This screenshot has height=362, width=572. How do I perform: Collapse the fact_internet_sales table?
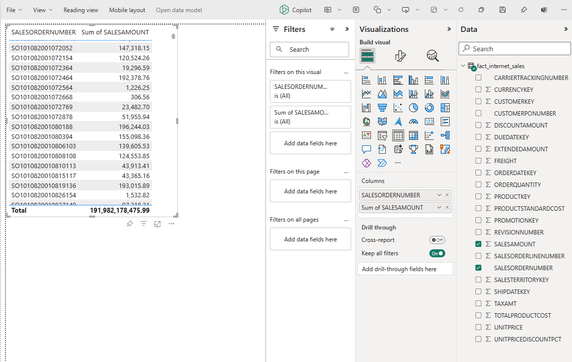[x=463, y=66]
